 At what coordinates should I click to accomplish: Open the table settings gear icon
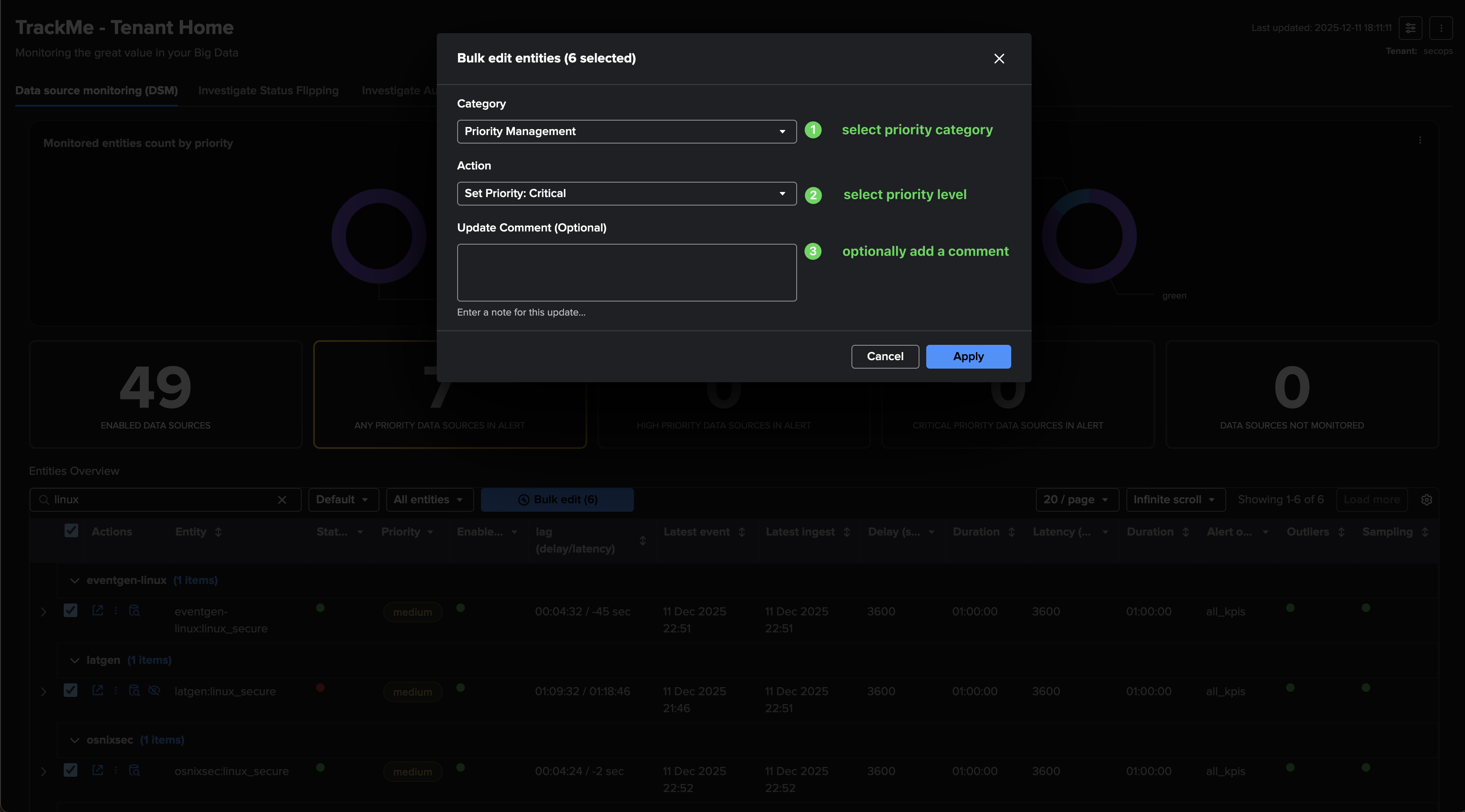pos(1426,500)
